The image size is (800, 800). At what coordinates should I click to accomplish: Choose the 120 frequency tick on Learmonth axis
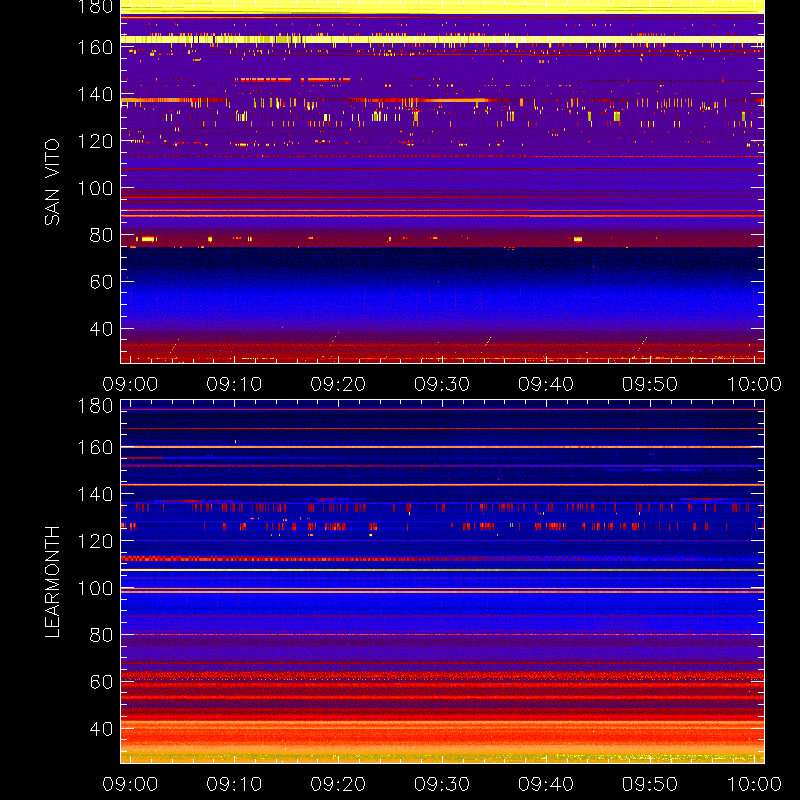coord(95,541)
